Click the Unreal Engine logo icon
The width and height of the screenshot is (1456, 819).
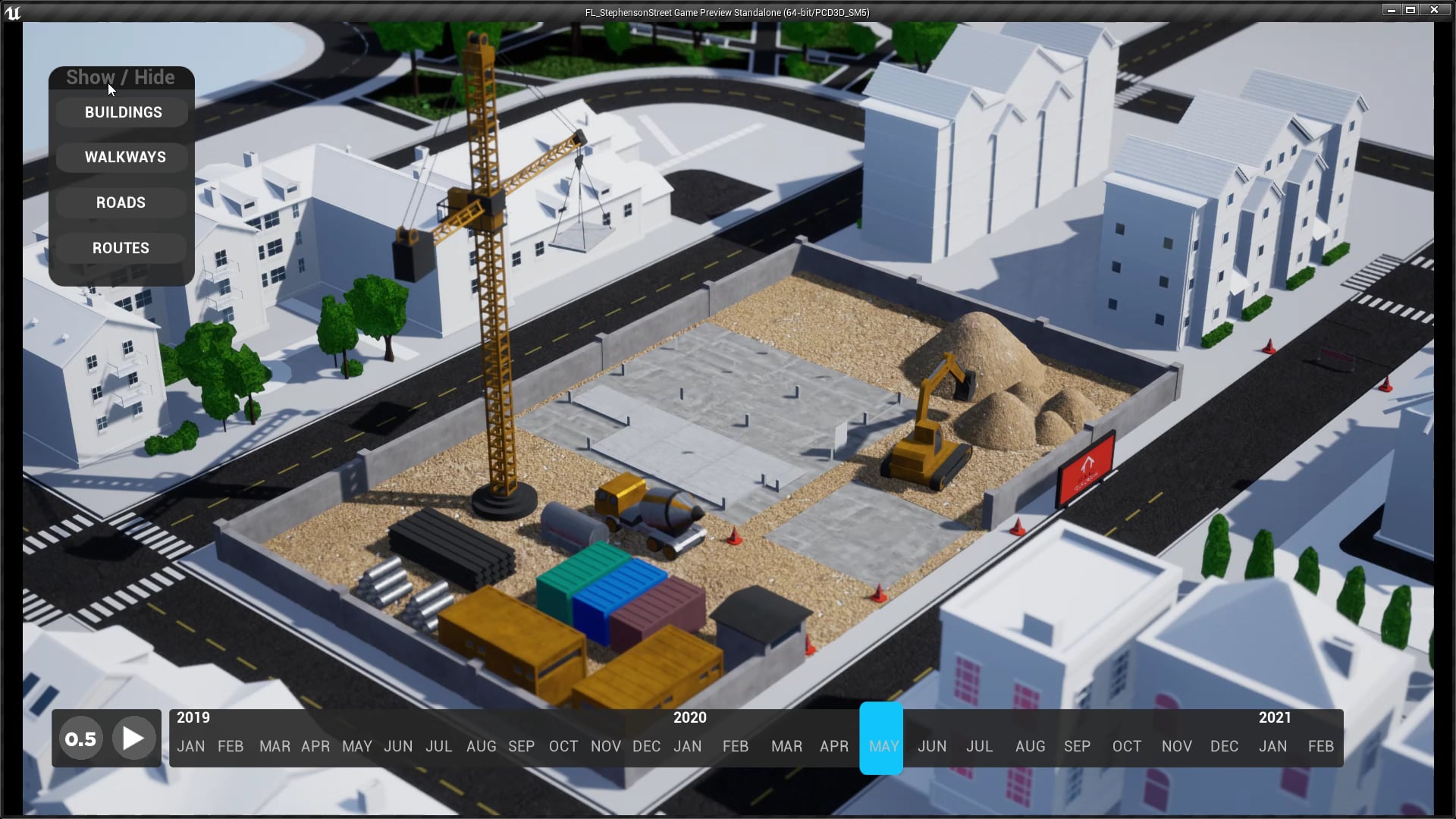click(x=12, y=11)
